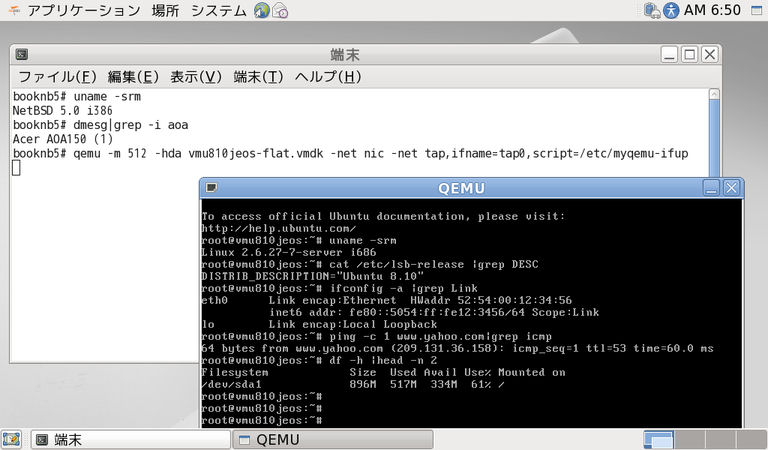This screenshot has height=450, width=768.
Task: Select the second workspace in switcher
Action: coord(689,440)
